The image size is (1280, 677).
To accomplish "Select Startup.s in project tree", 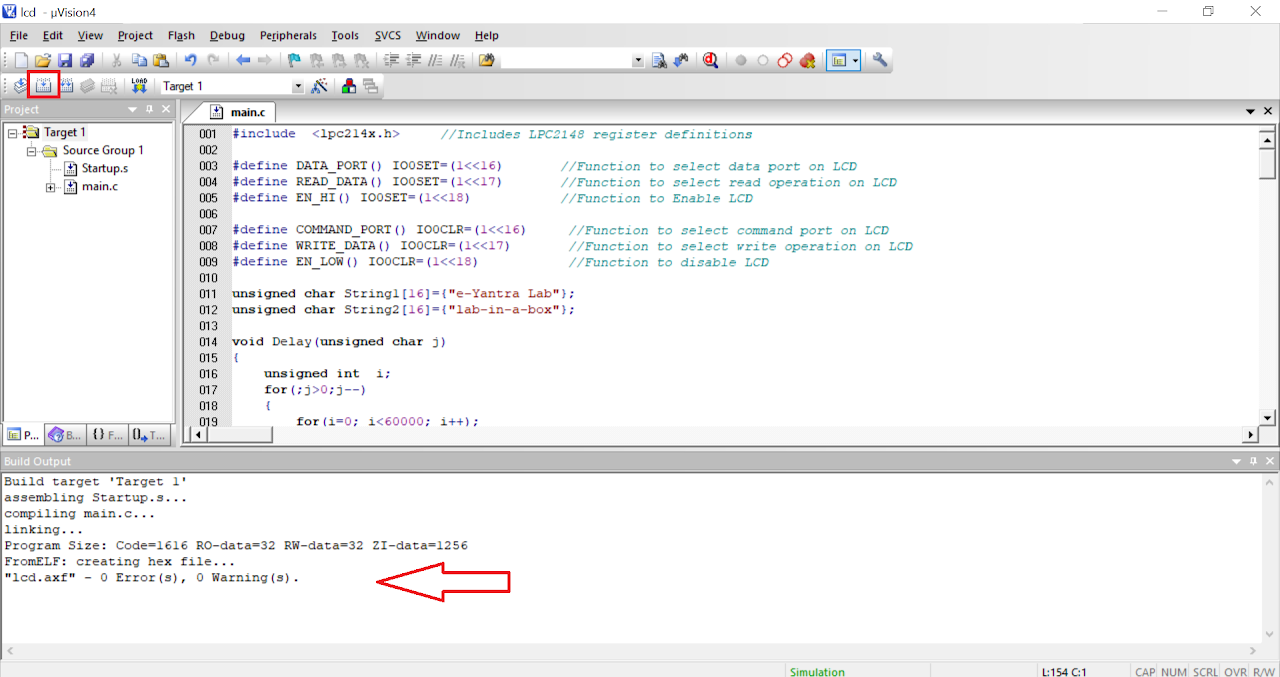I will pyautogui.click(x=104, y=168).
